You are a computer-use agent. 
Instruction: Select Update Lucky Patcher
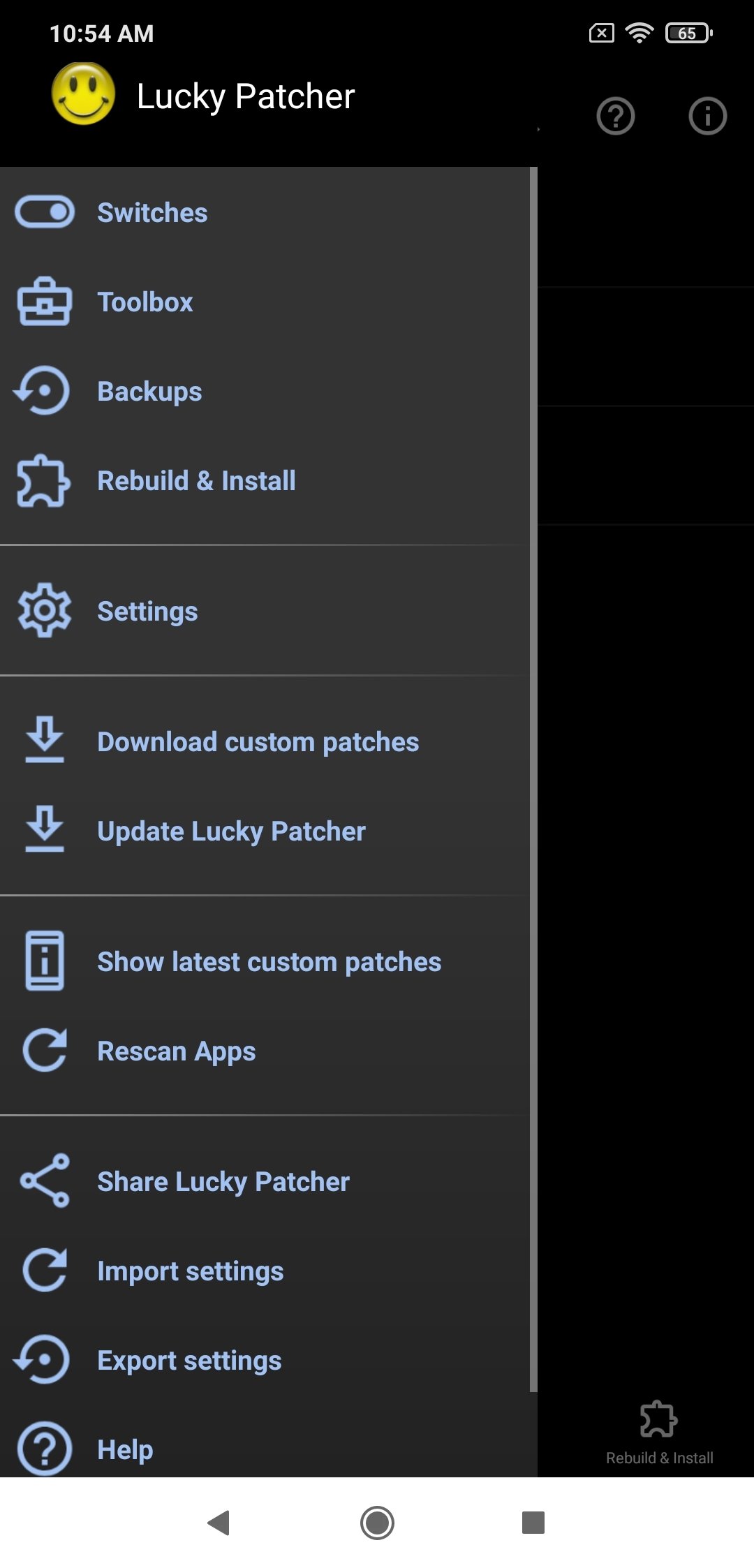pos(231,831)
